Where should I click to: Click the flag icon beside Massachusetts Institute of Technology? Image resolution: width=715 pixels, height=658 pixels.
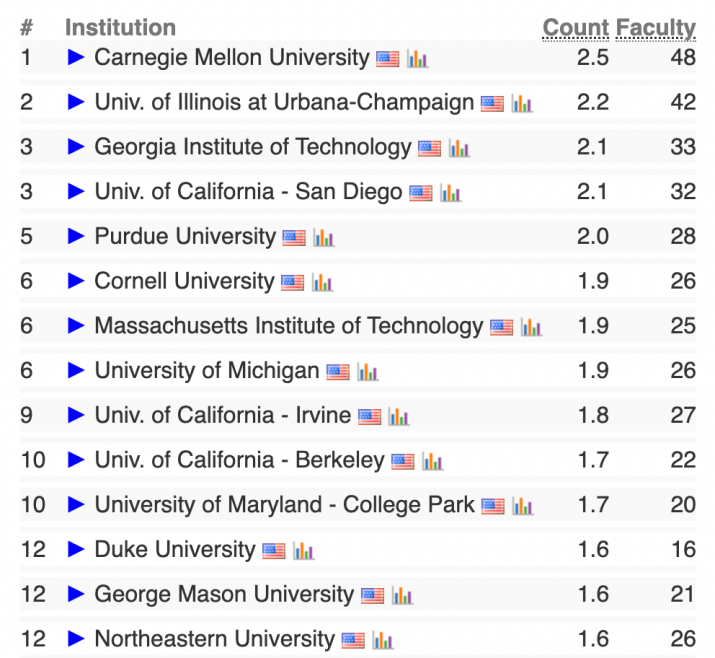coord(502,327)
